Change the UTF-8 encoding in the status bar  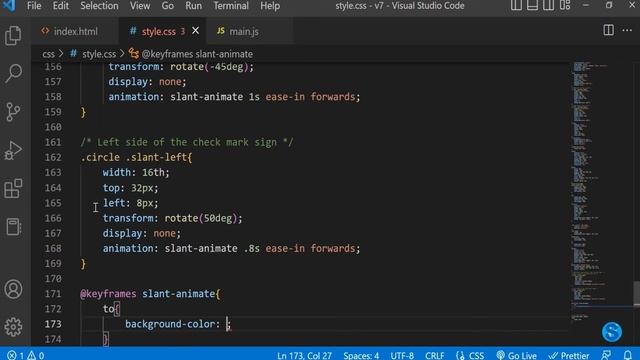[x=402, y=355]
